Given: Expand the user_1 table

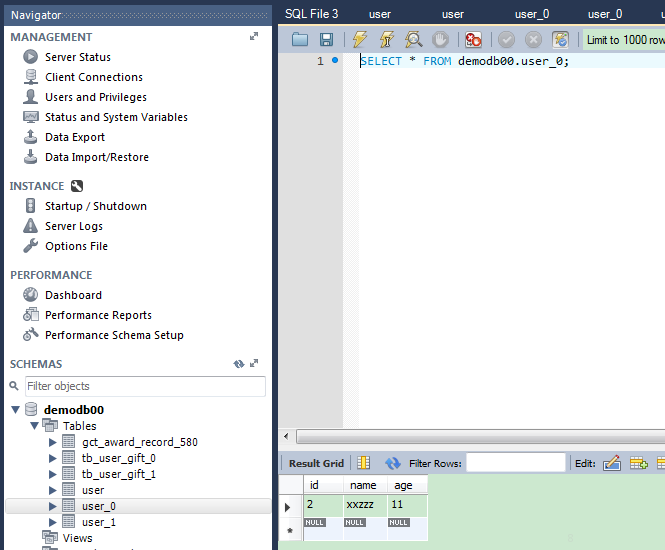Looking at the screenshot, I should [52, 522].
